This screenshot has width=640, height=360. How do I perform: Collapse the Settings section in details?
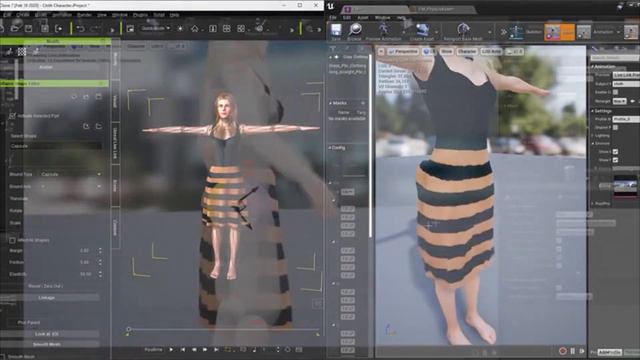point(593,111)
